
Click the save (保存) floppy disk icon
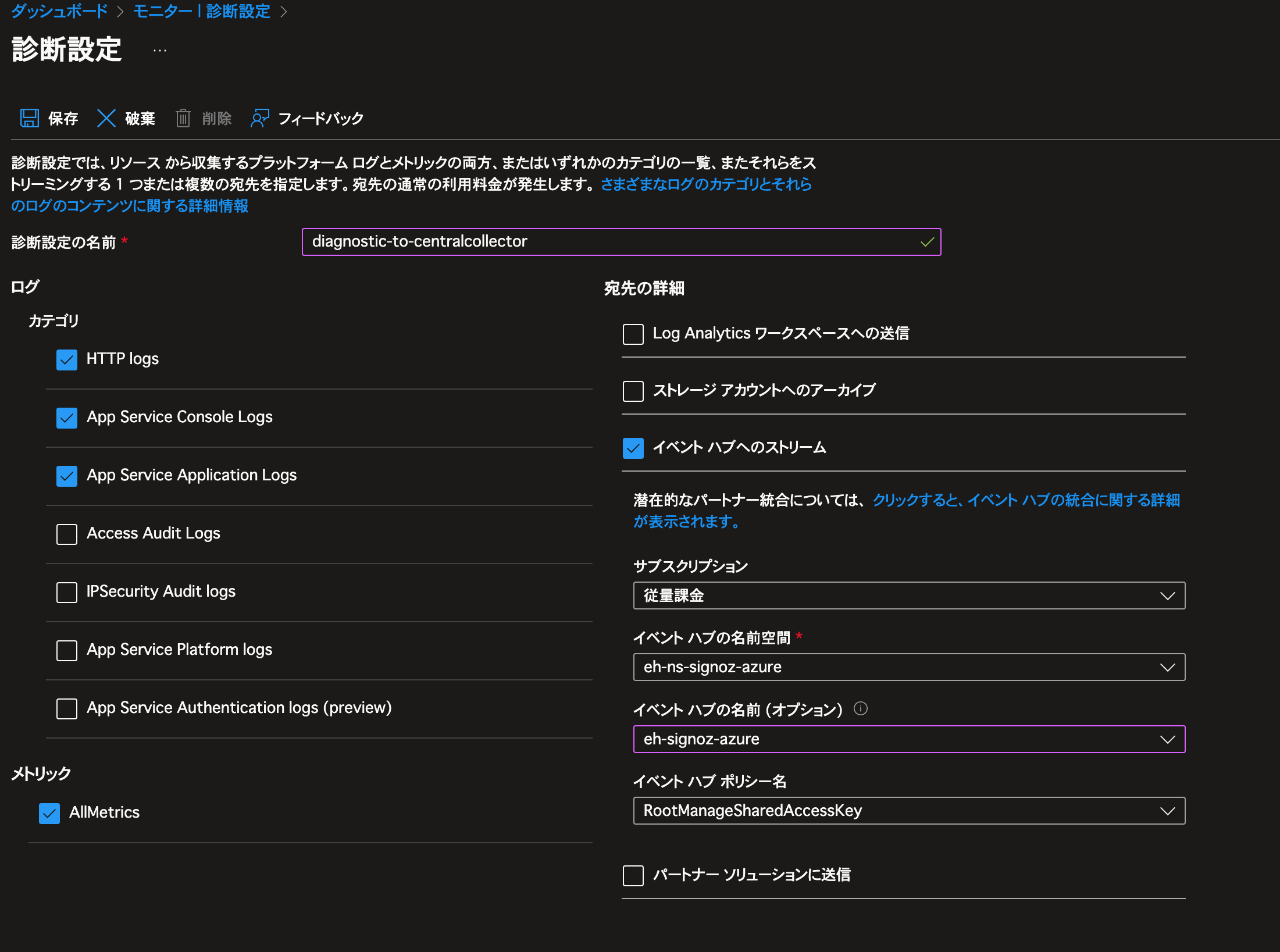[x=30, y=118]
